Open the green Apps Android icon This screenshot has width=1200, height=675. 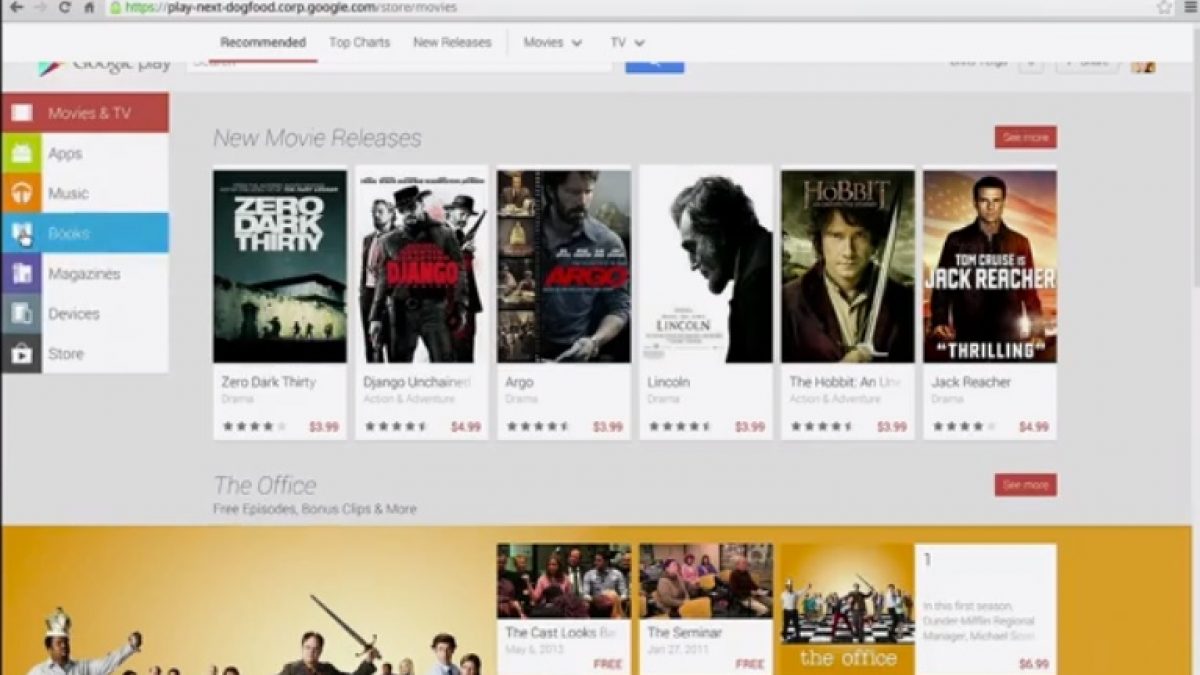(x=21, y=153)
